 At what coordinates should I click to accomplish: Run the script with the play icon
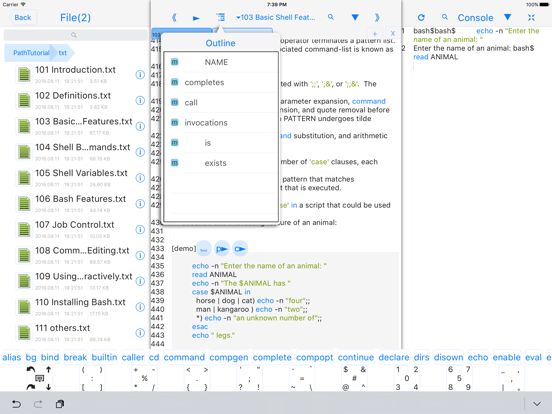[196, 18]
